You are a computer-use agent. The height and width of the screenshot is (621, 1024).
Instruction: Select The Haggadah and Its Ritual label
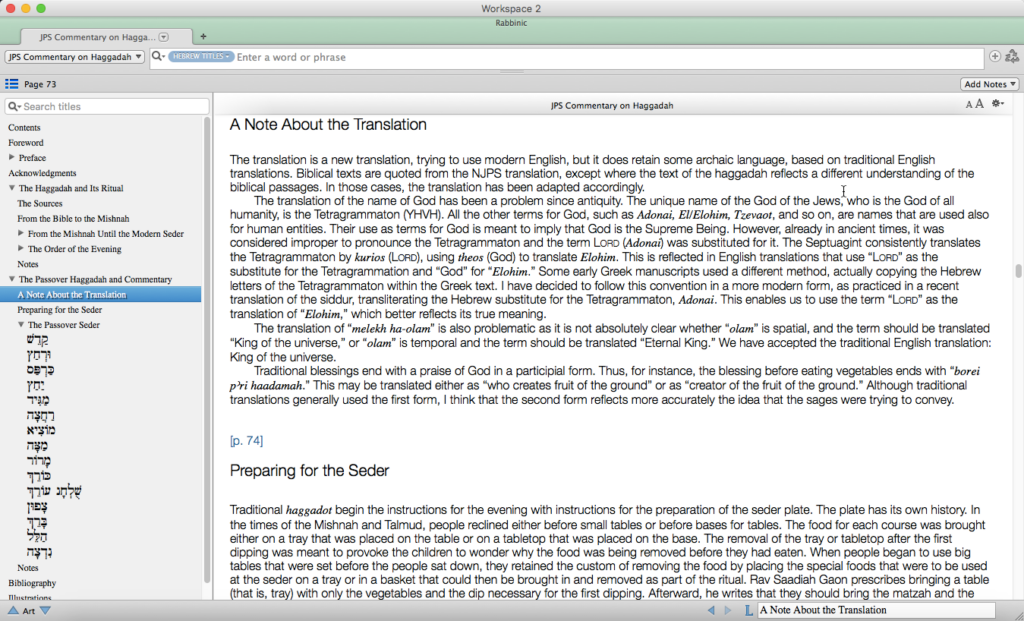(x=71, y=188)
